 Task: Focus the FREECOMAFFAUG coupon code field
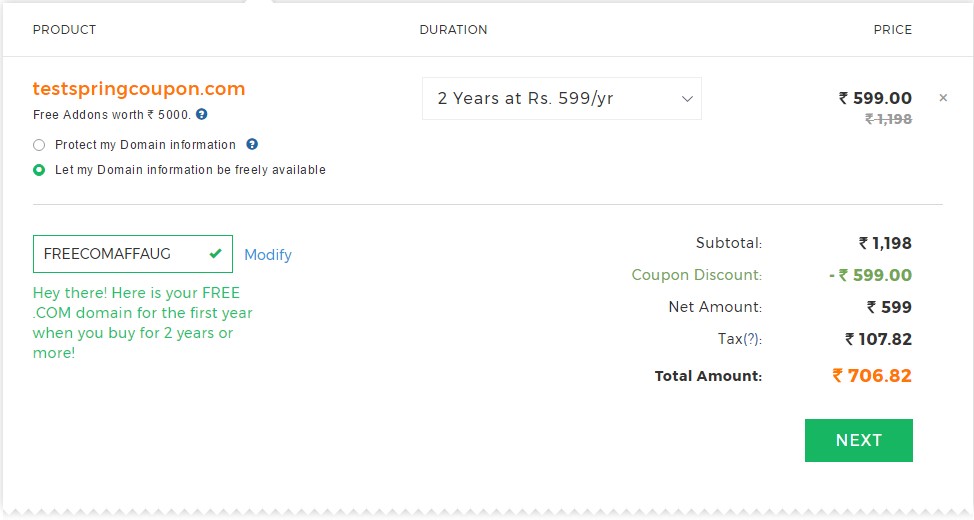coord(132,253)
